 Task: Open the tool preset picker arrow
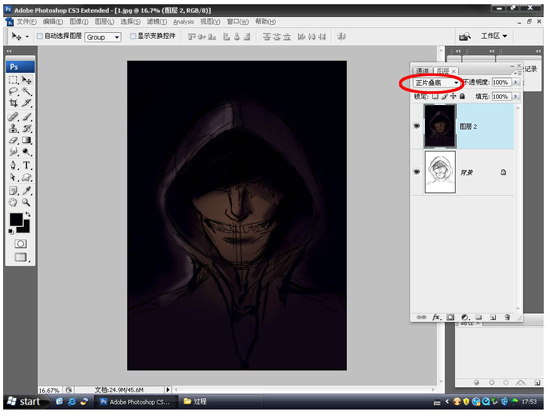27,36
